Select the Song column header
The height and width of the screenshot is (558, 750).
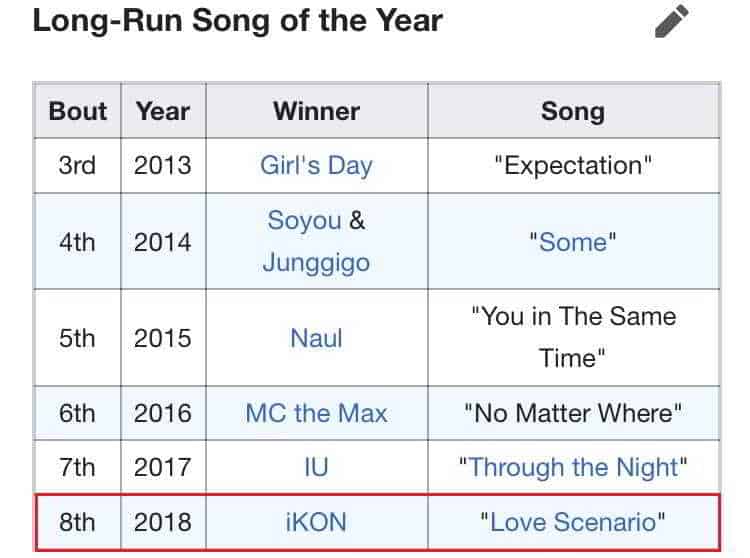(573, 111)
